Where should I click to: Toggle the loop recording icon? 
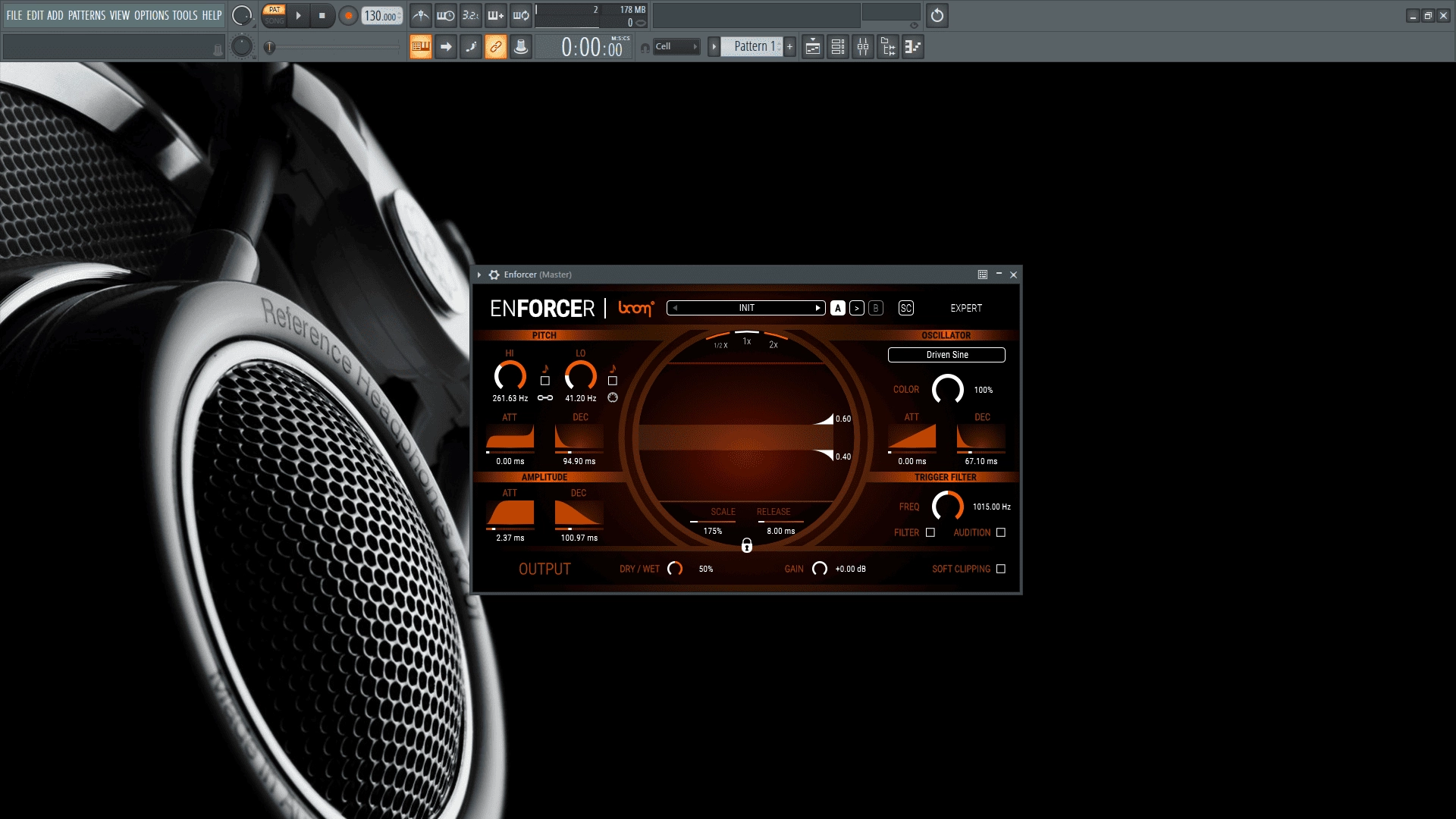click(x=521, y=15)
